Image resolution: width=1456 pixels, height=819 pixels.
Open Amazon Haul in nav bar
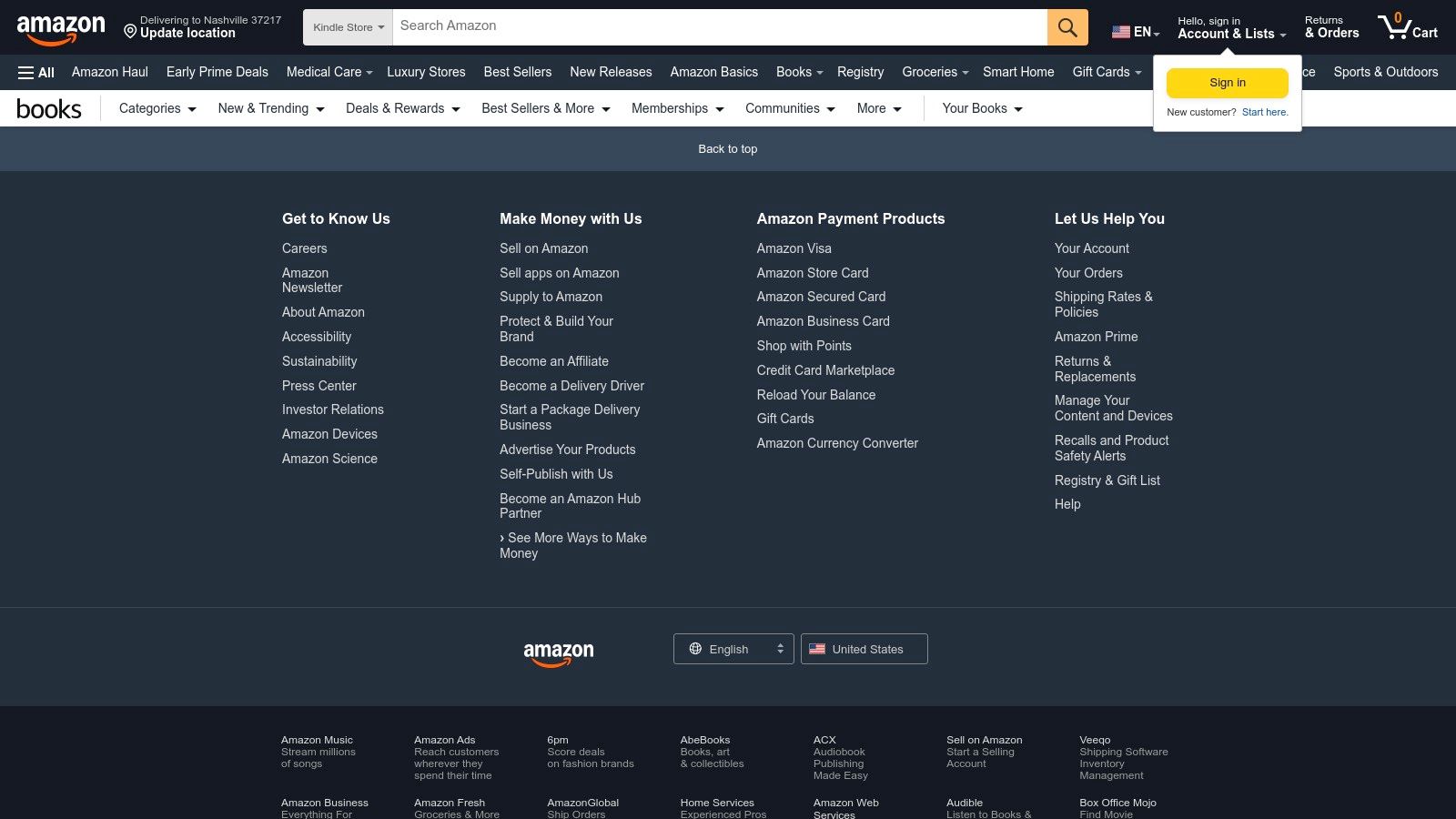[x=110, y=72]
